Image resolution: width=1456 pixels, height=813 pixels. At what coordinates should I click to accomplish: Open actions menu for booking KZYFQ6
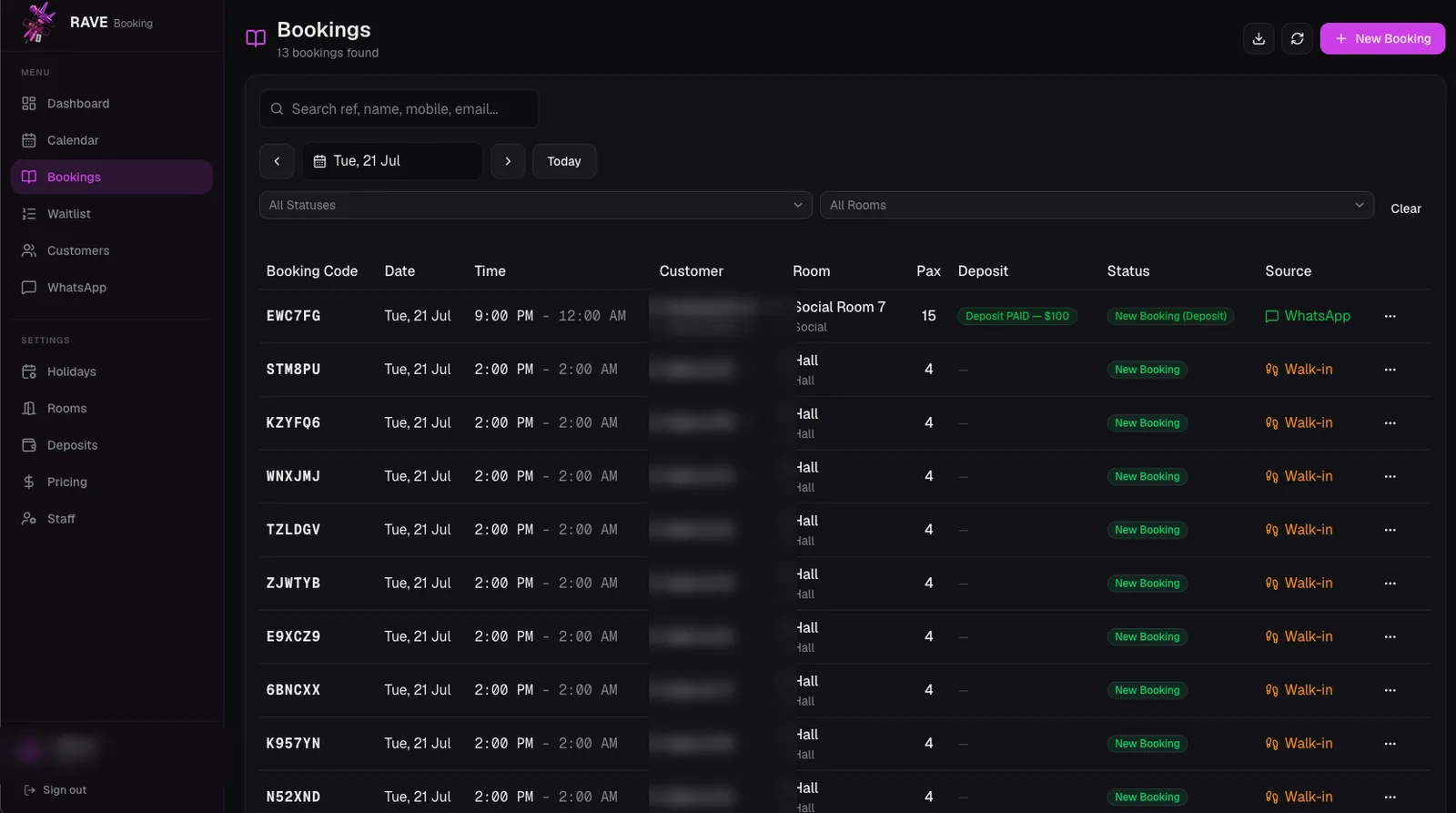pyautogui.click(x=1390, y=423)
